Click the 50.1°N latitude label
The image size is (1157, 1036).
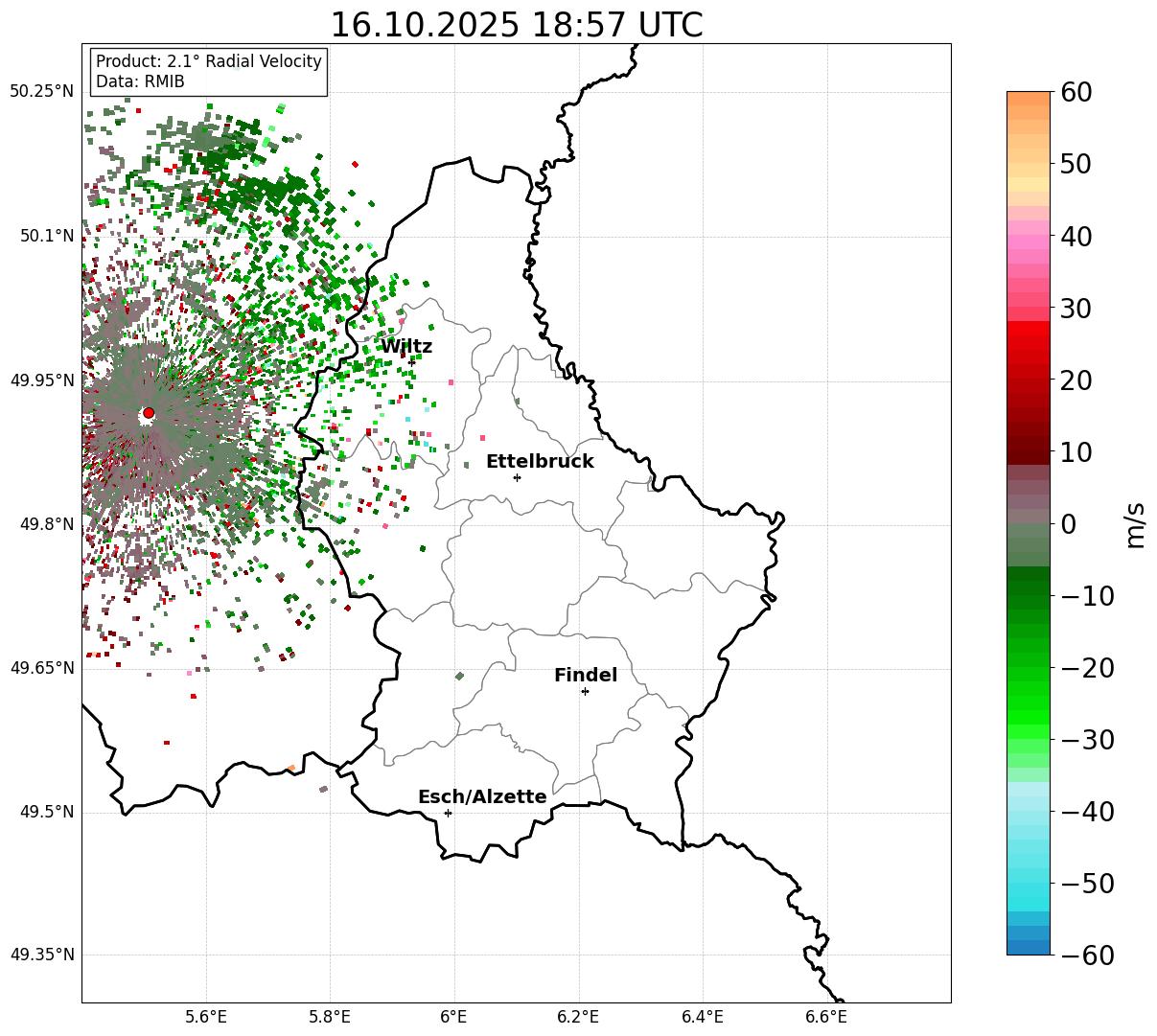click(x=46, y=236)
